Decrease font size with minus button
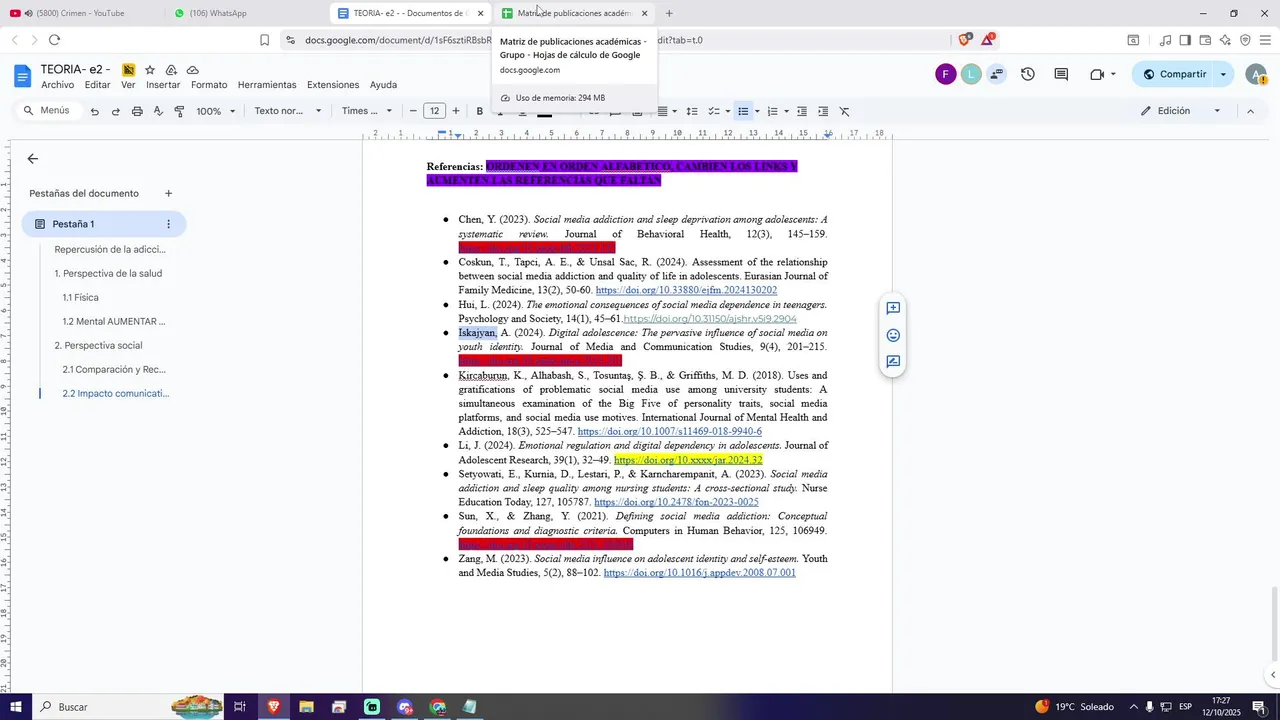 414,111
